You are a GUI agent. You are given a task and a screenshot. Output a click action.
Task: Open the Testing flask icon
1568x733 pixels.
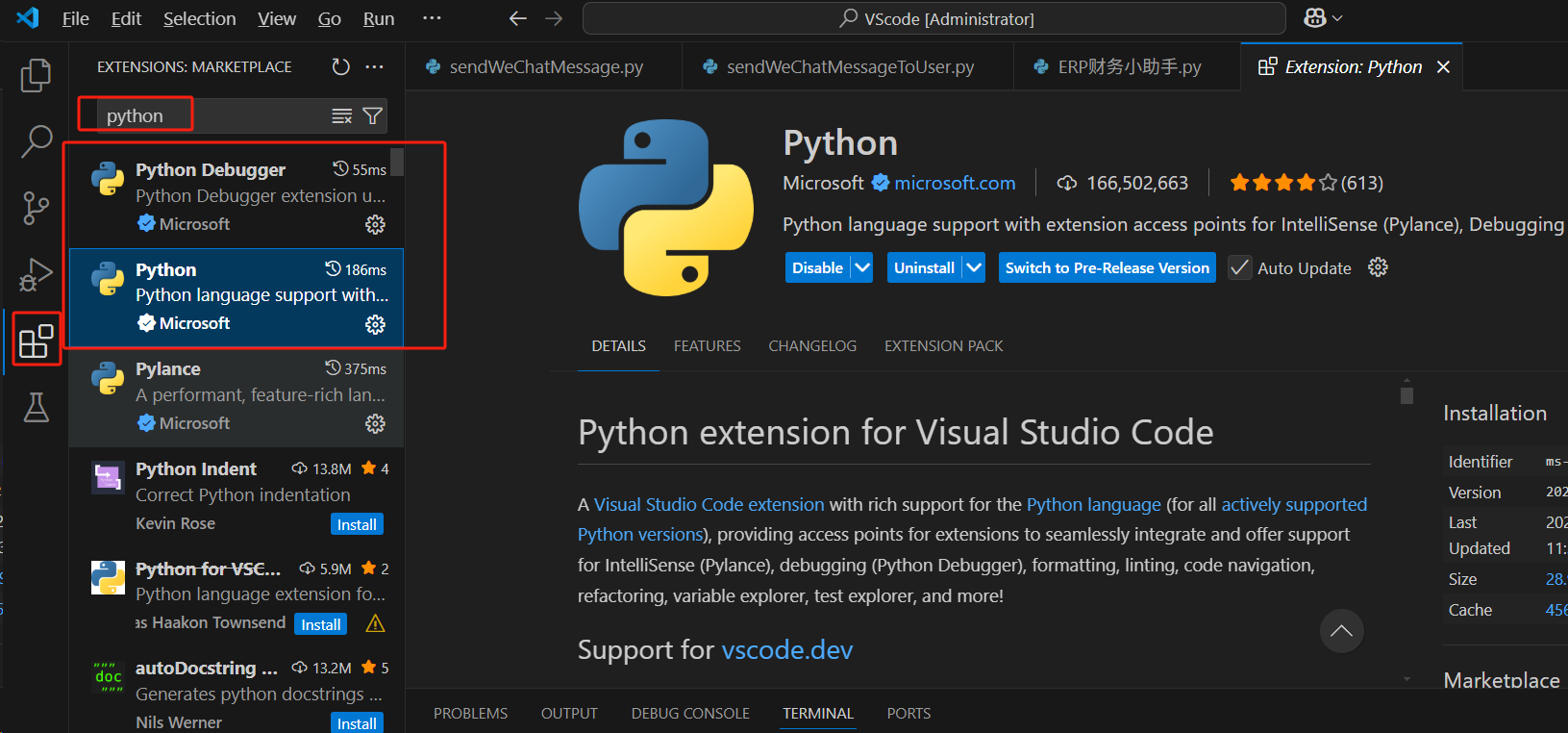click(x=36, y=408)
